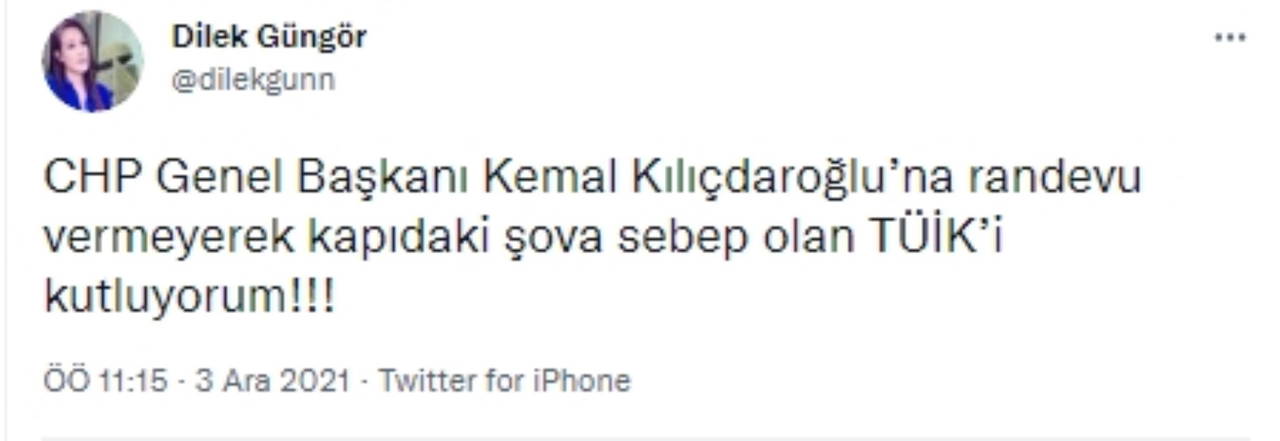Click the date 3 Ara 2021
The height and width of the screenshot is (441, 1280).
[268, 381]
